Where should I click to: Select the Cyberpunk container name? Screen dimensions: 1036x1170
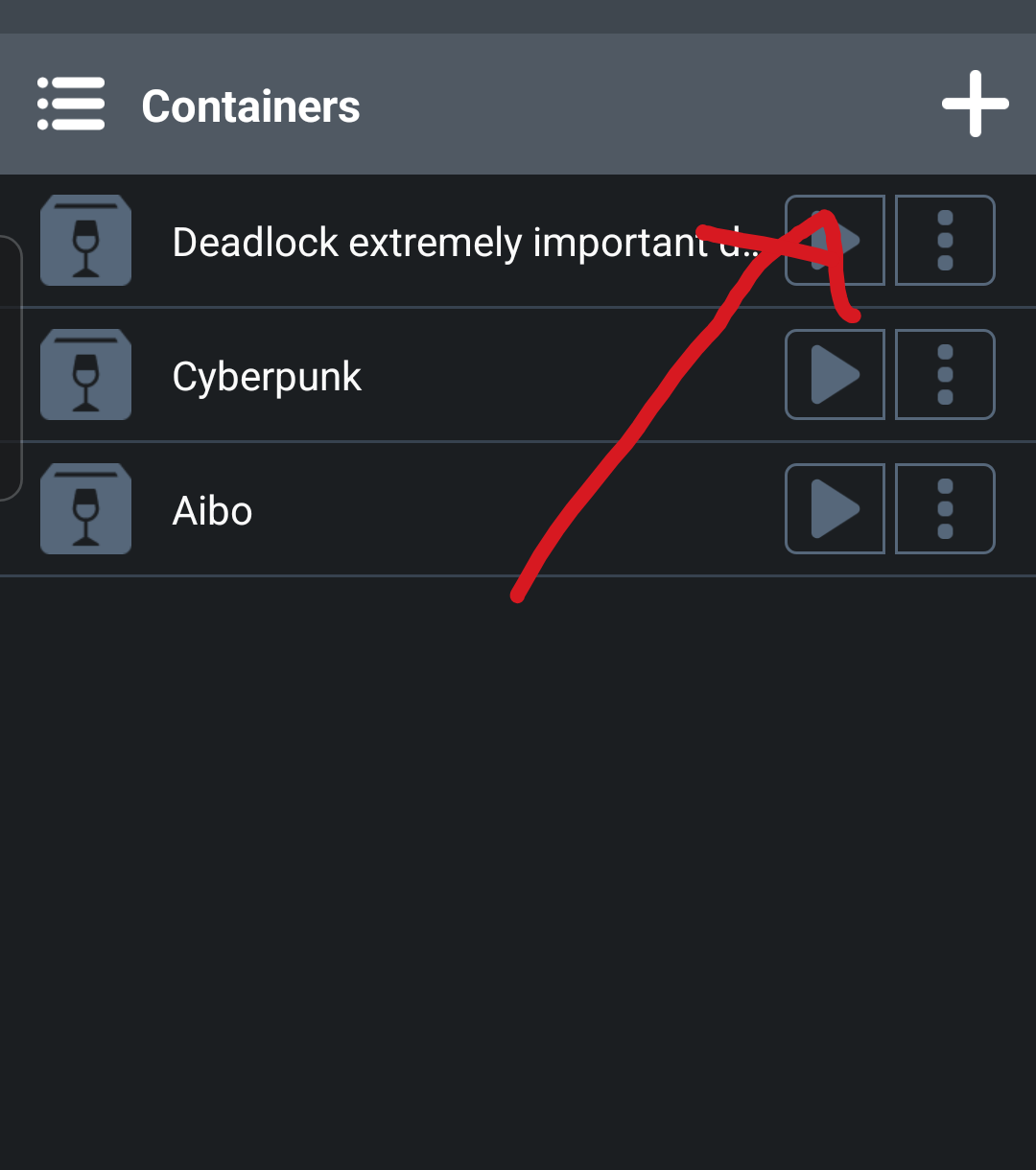(267, 377)
